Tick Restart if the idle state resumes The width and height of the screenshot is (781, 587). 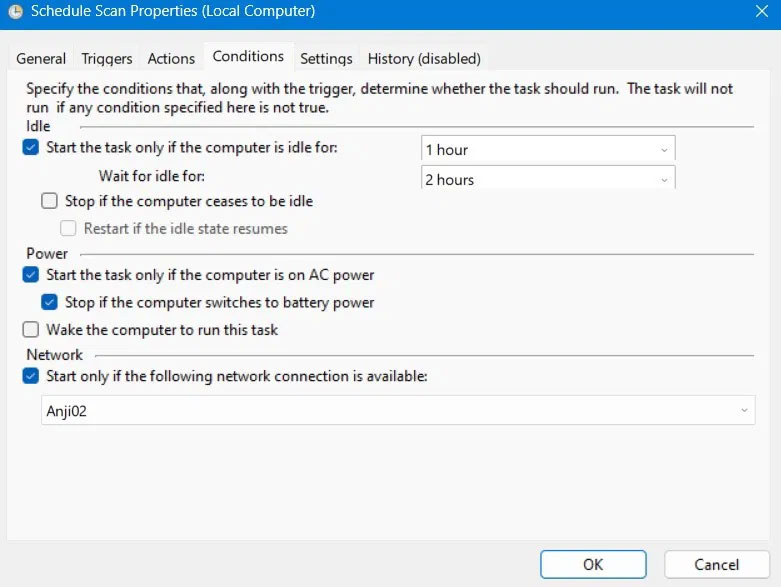68,229
